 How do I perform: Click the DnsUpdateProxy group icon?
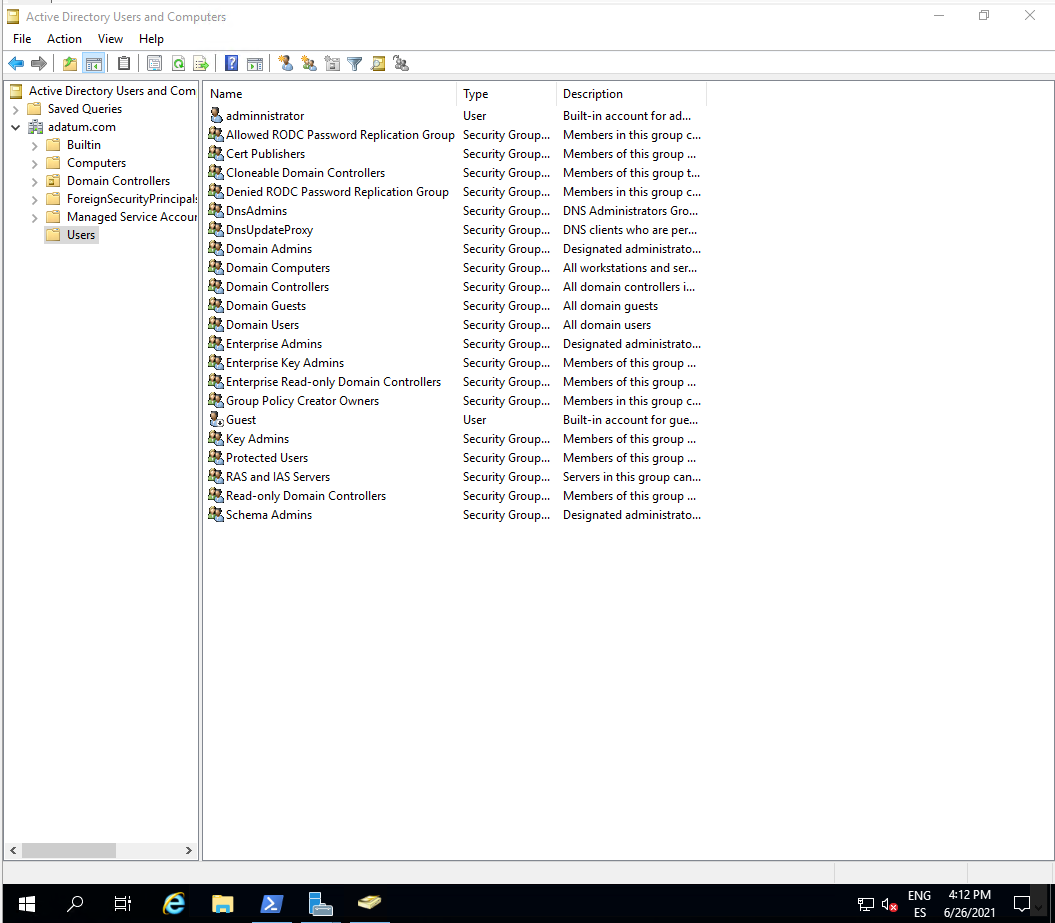[x=215, y=229]
